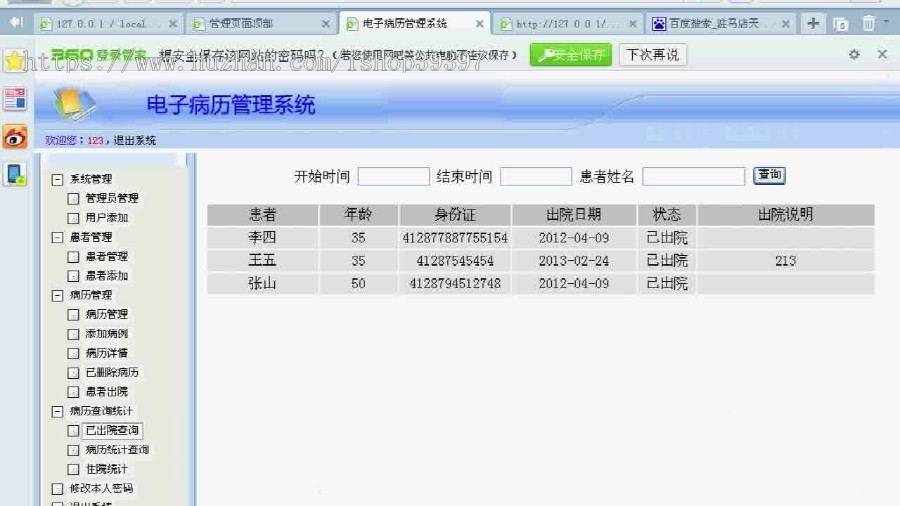Switch to the http://127.0.0.1 tab
This screenshot has height=506, width=900.
tap(567, 24)
